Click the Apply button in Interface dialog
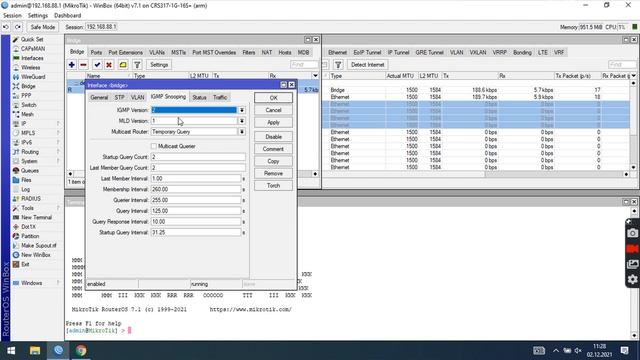The height and width of the screenshot is (360, 640). tap(273, 122)
